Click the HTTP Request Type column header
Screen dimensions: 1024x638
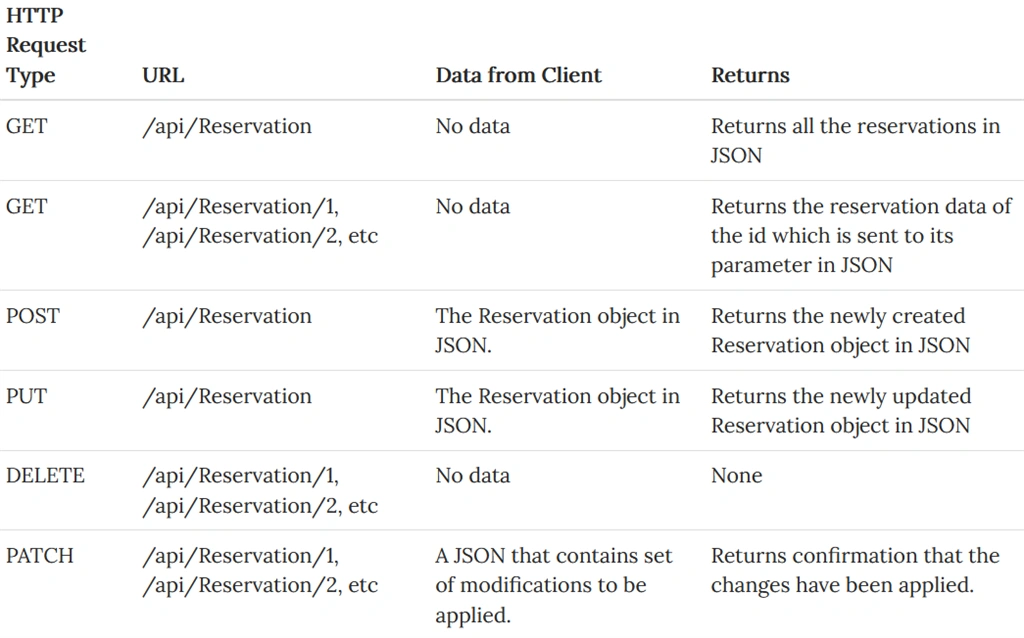(x=46, y=45)
